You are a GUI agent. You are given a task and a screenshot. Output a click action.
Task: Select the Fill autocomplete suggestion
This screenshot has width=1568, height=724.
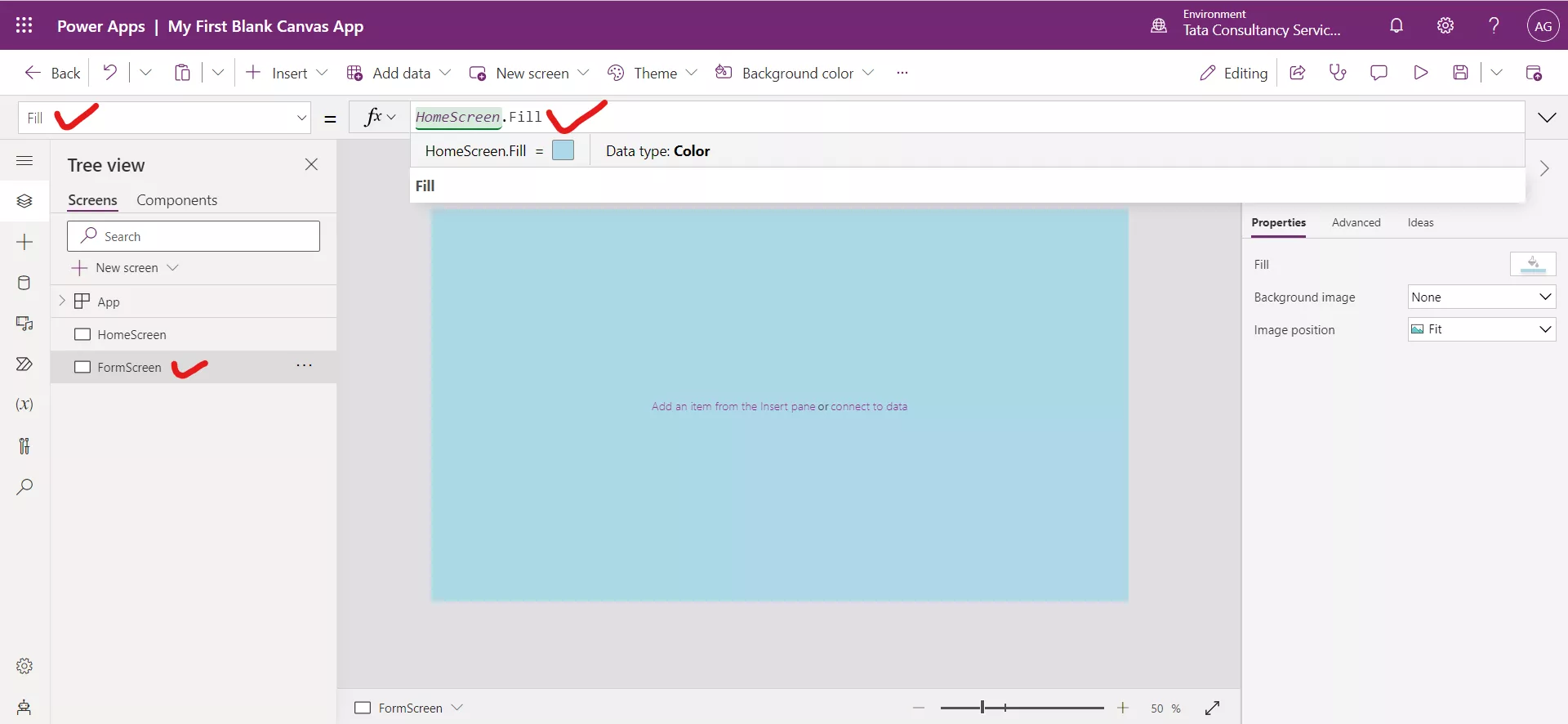click(x=968, y=185)
